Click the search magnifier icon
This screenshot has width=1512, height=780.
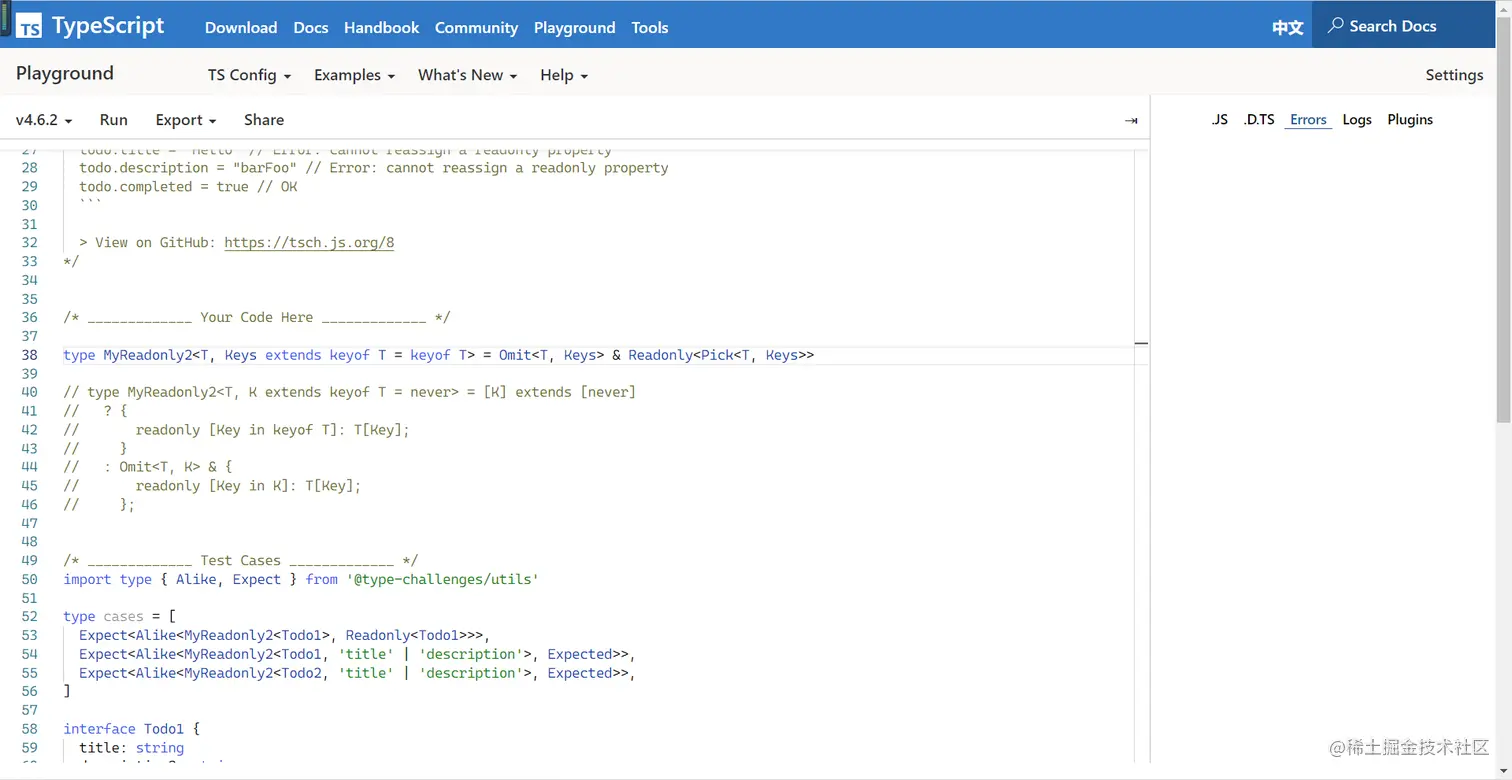click(x=1335, y=26)
